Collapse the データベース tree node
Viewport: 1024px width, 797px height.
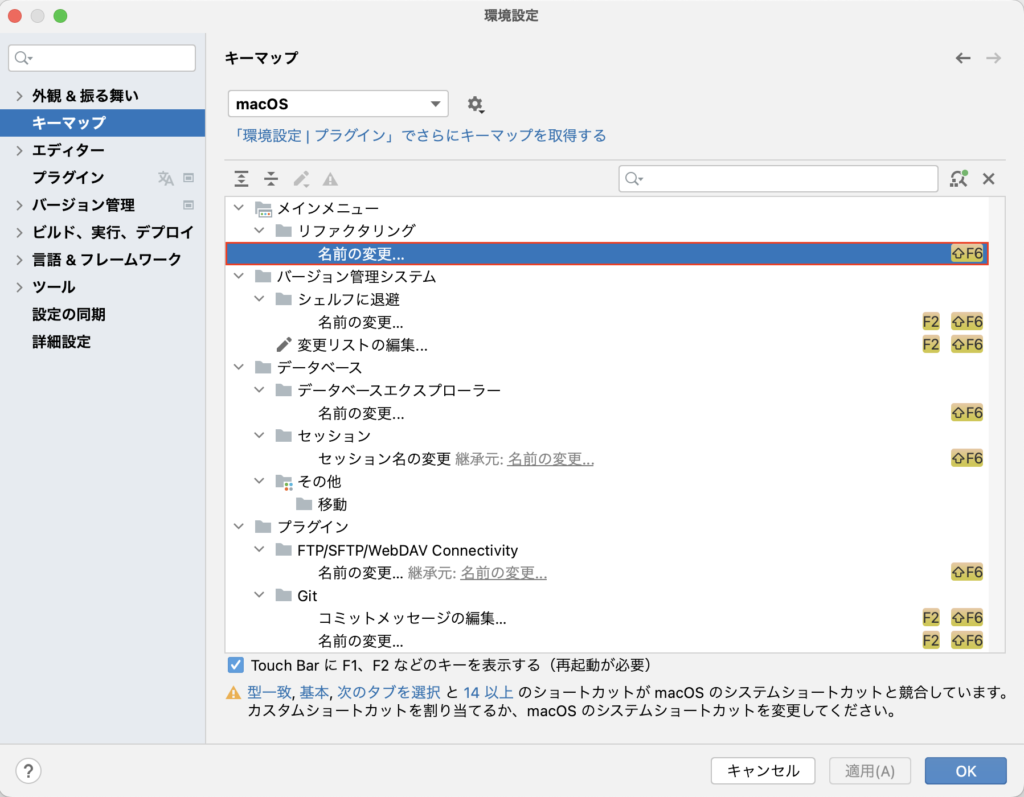(x=239, y=367)
